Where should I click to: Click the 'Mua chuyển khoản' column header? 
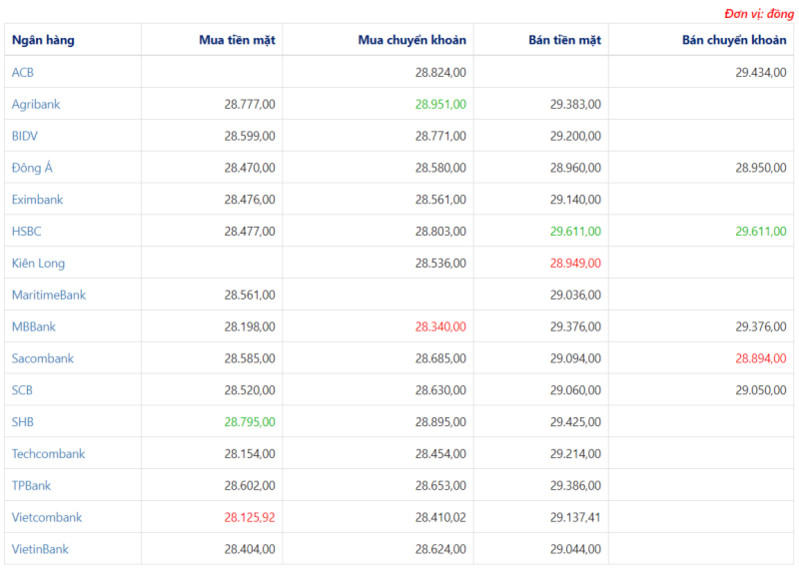[411, 40]
